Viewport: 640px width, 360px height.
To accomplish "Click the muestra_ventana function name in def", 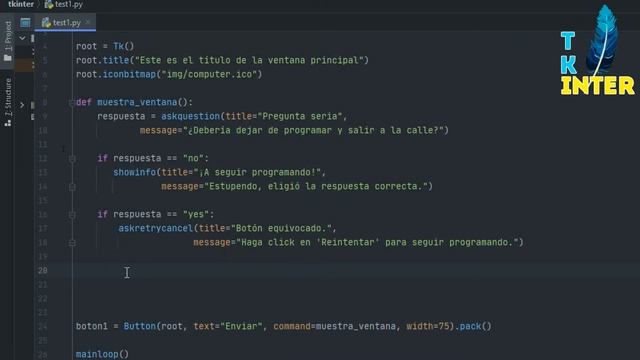I will point(137,102).
